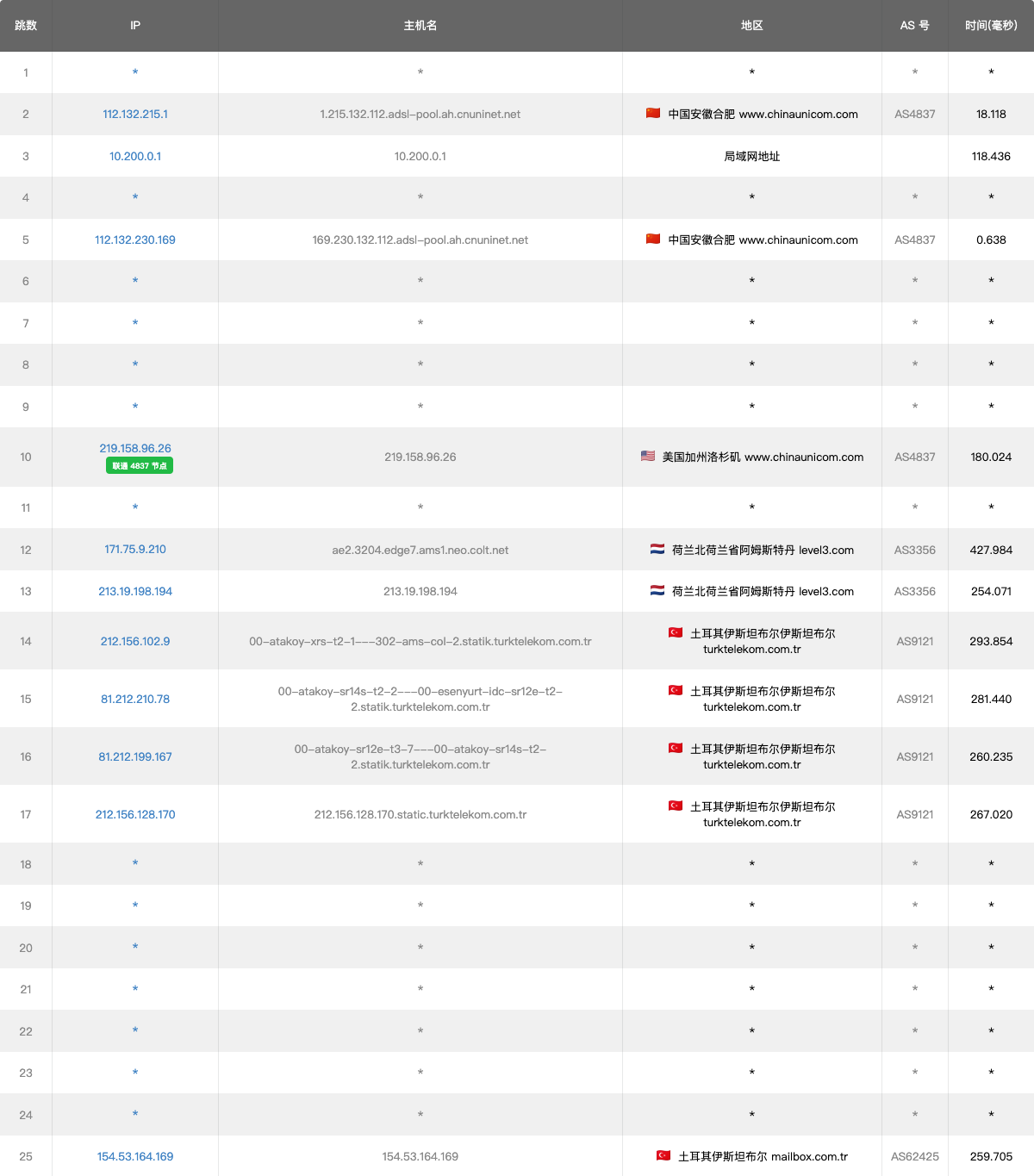Open IP link 212.156.128.170
This screenshot has height=1176, width=1034.
[135, 814]
